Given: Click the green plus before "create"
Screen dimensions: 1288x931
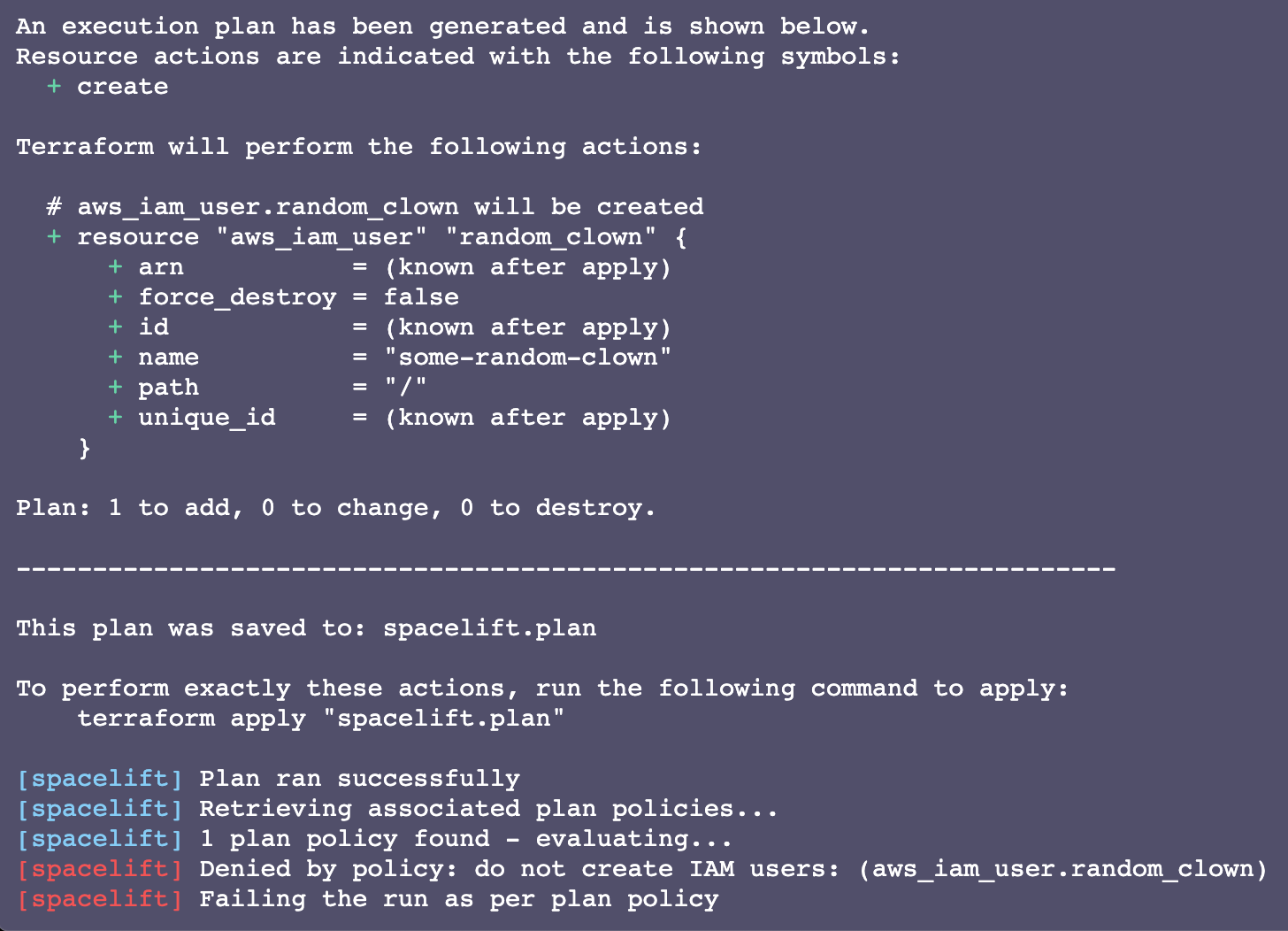Looking at the screenshot, I should point(55,87).
